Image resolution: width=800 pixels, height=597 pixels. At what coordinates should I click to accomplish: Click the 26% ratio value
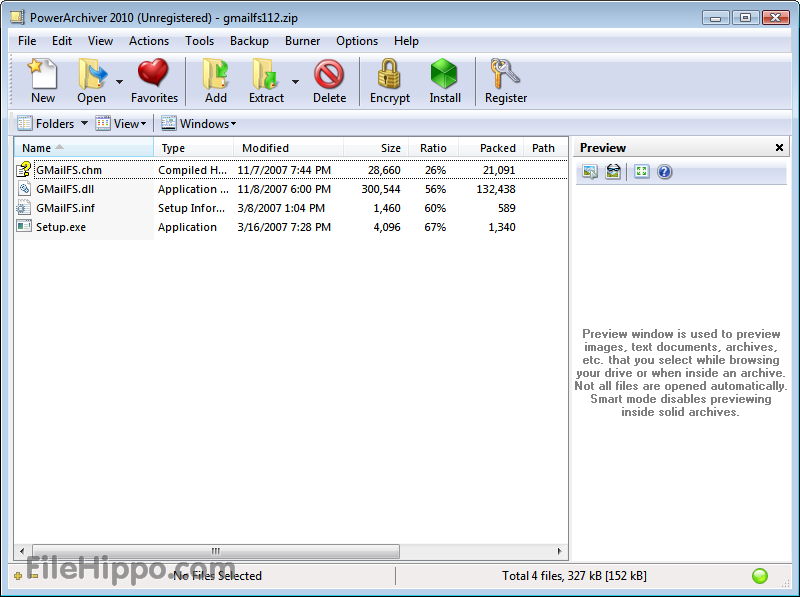(435, 170)
